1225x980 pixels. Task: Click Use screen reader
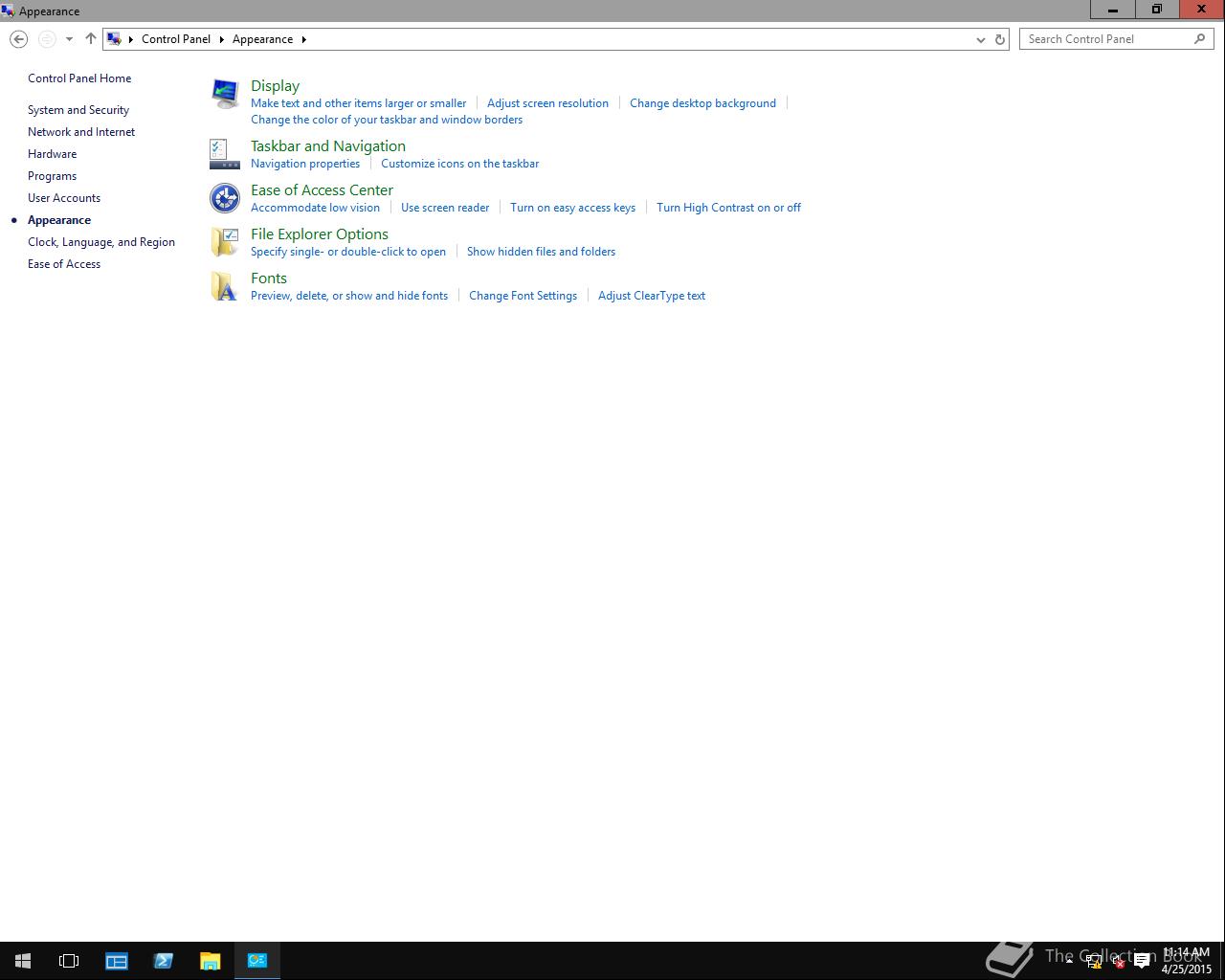click(x=445, y=208)
